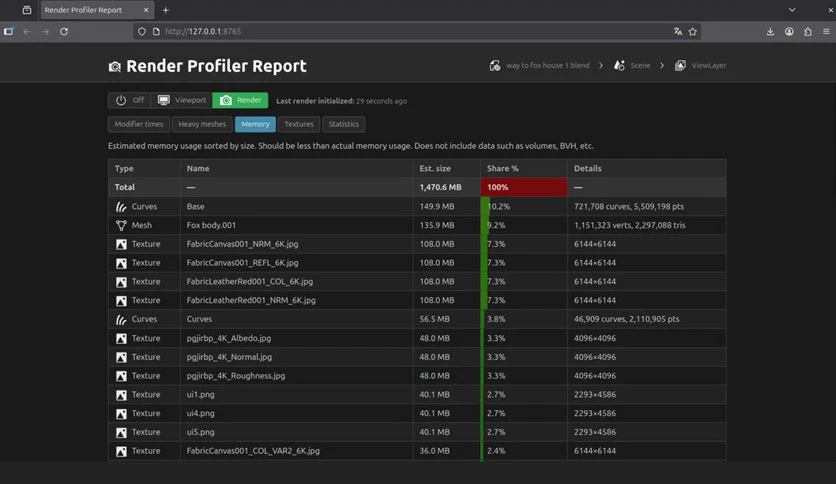Switch to the Modifier times tab
836x484 pixels.
139,124
